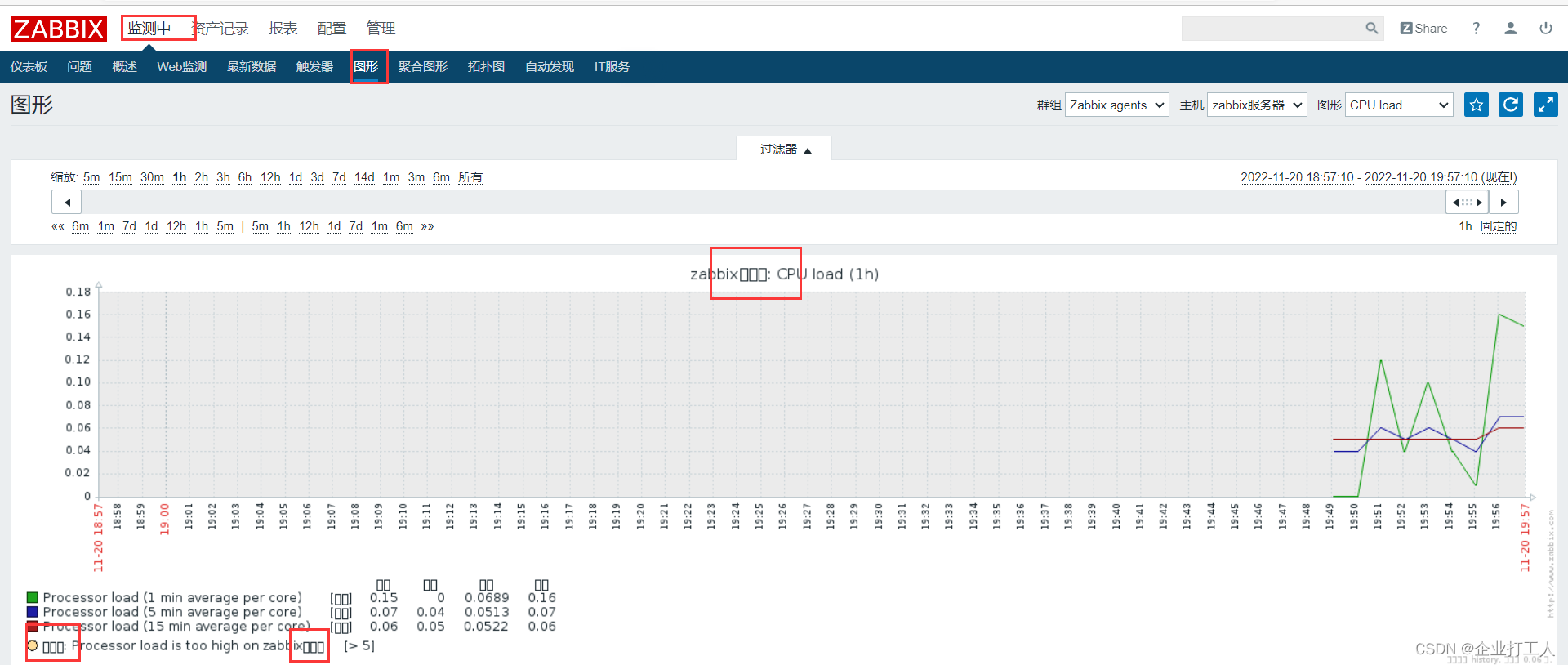
Task: Click the search magnifier icon
Action: tap(1372, 29)
